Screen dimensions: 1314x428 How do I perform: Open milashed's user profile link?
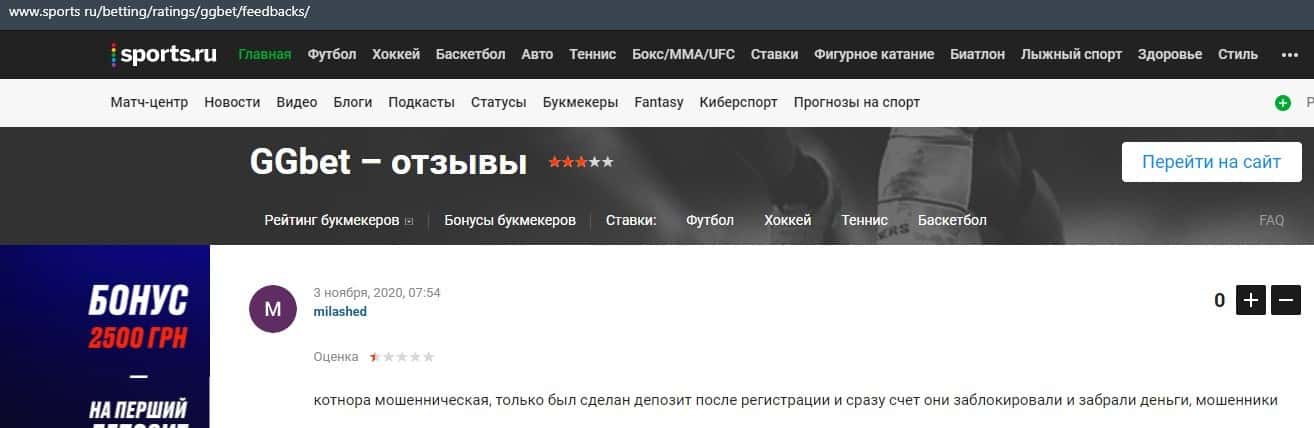pos(340,312)
